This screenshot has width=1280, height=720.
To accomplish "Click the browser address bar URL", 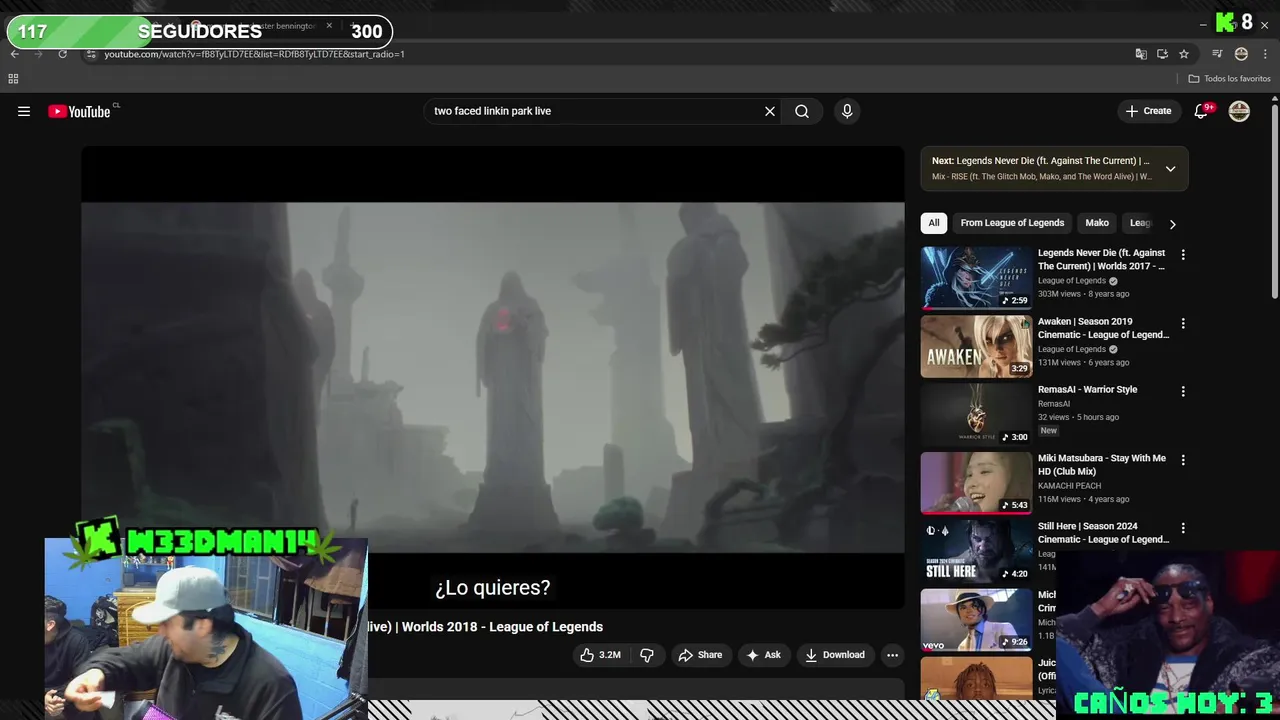I will pos(255,54).
